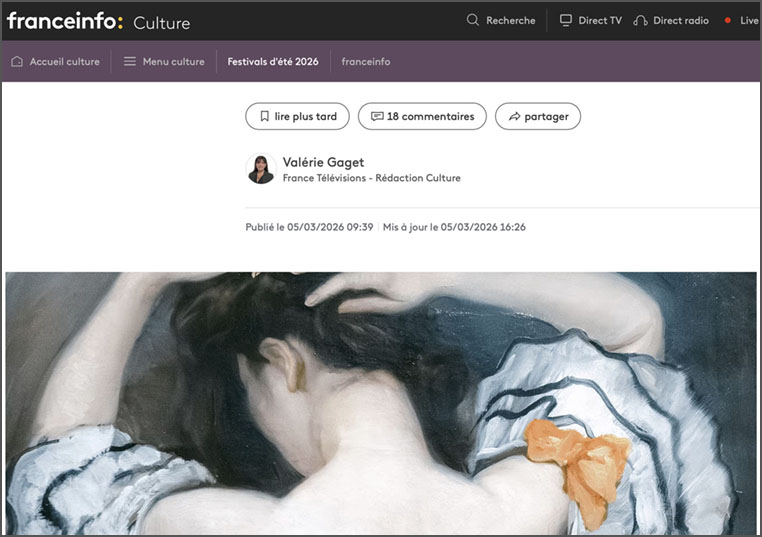Screen dimensions: 762x537
Task: Click the Accueil culture home icon
Action: coord(17,62)
